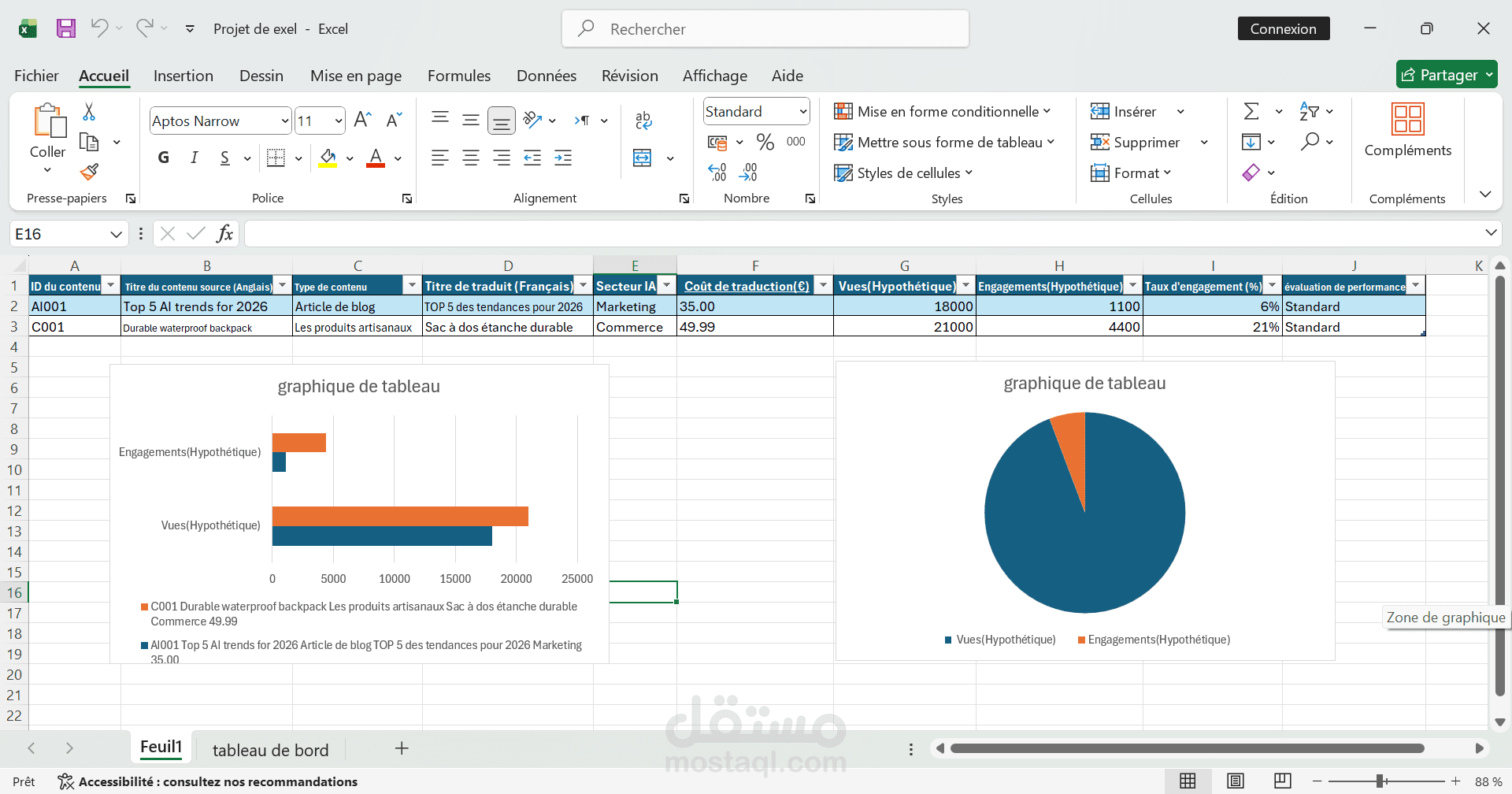Add a decimal place
The image size is (1512, 794).
point(717,172)
